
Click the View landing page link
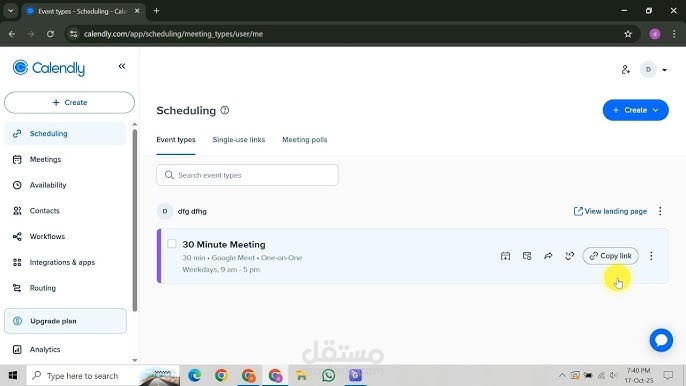[x=610, y=211]
